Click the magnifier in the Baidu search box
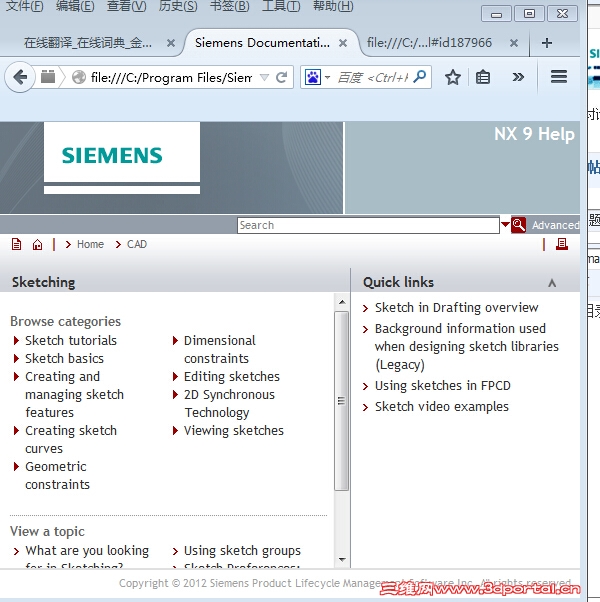 pyautogui.click(x=420, y=77)
